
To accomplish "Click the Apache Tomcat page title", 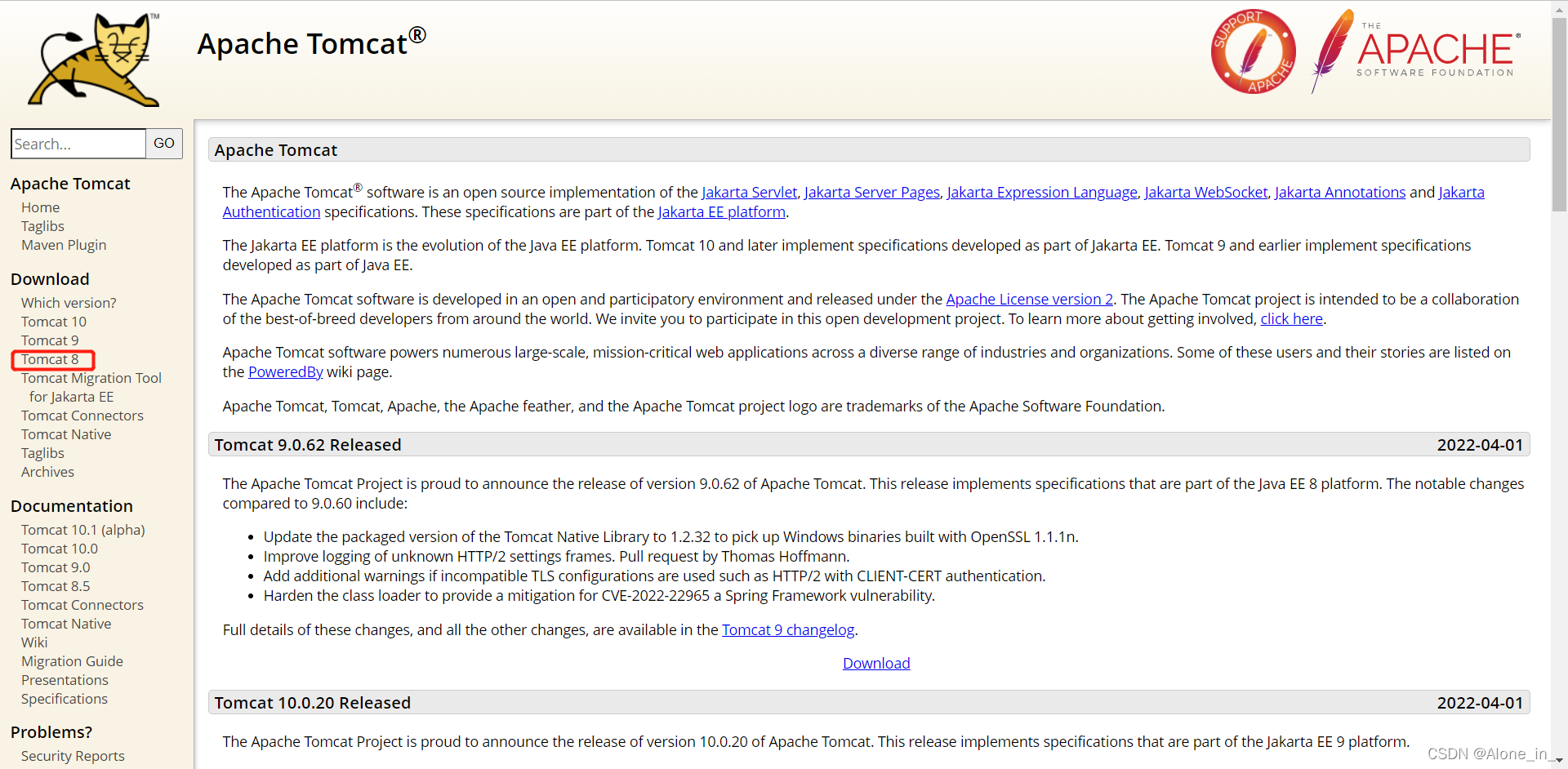I will [312, 42].
